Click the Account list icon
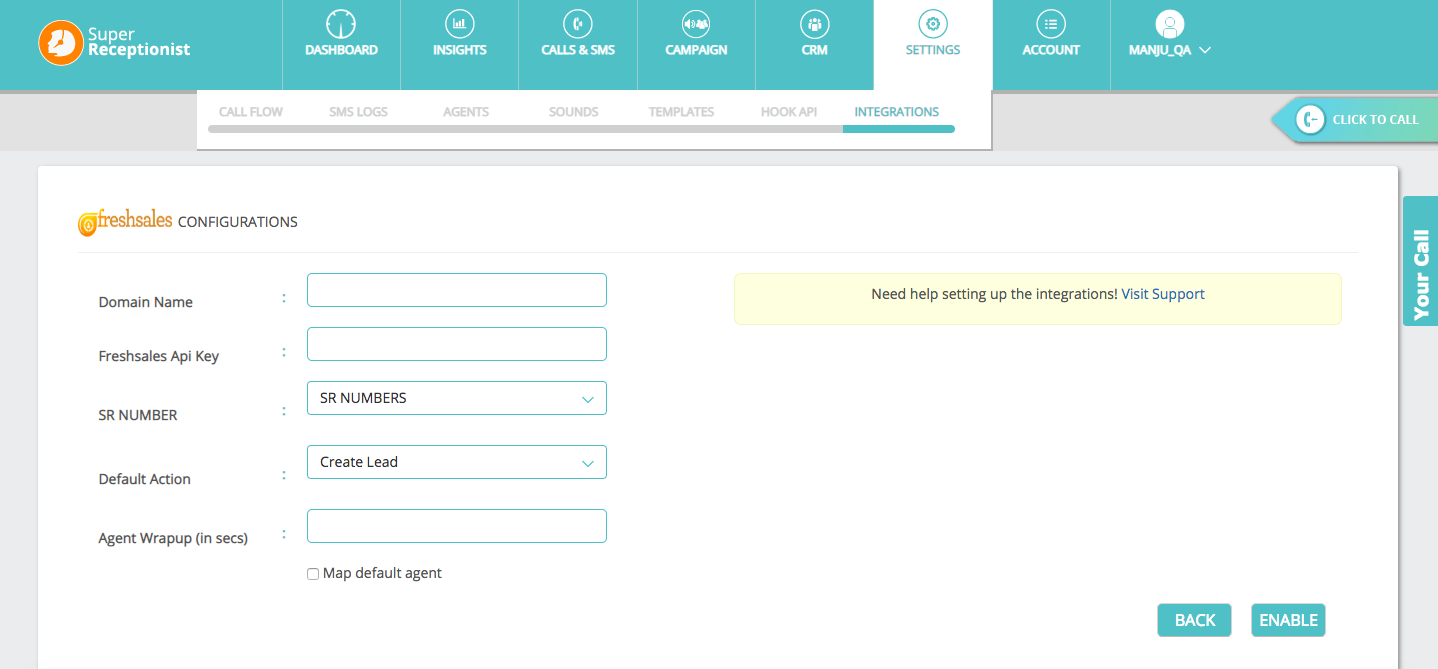This screenshot has height=669, width=1438. pyautogui.click(x=1050, y=23)
